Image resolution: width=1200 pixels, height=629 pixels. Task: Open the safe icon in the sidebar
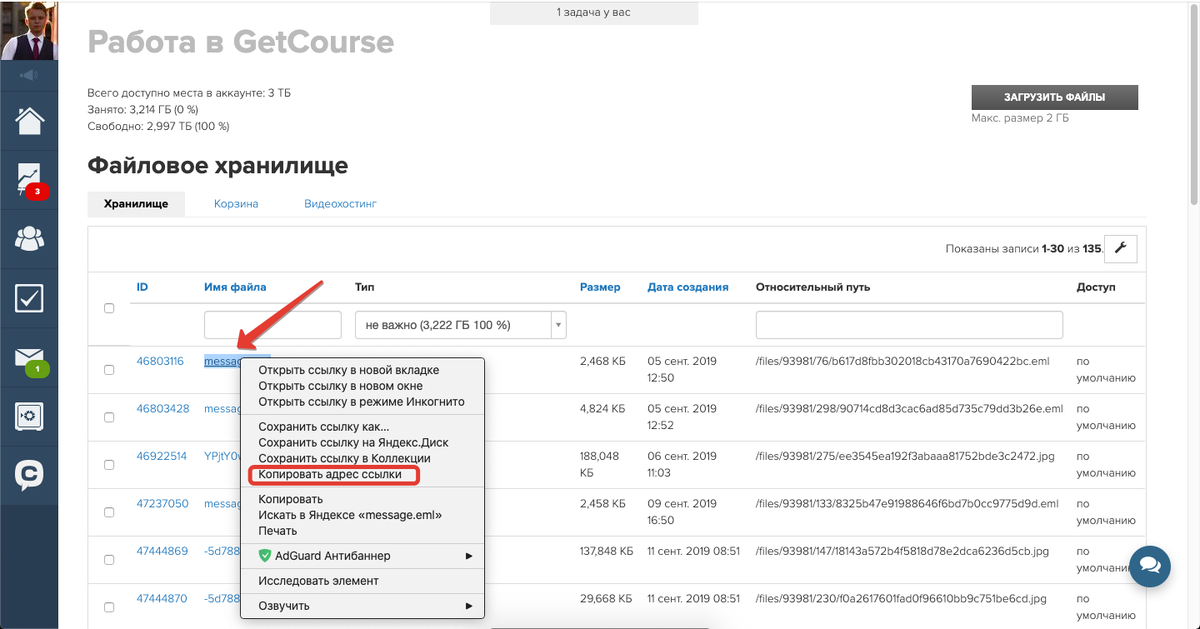point(29,416)
